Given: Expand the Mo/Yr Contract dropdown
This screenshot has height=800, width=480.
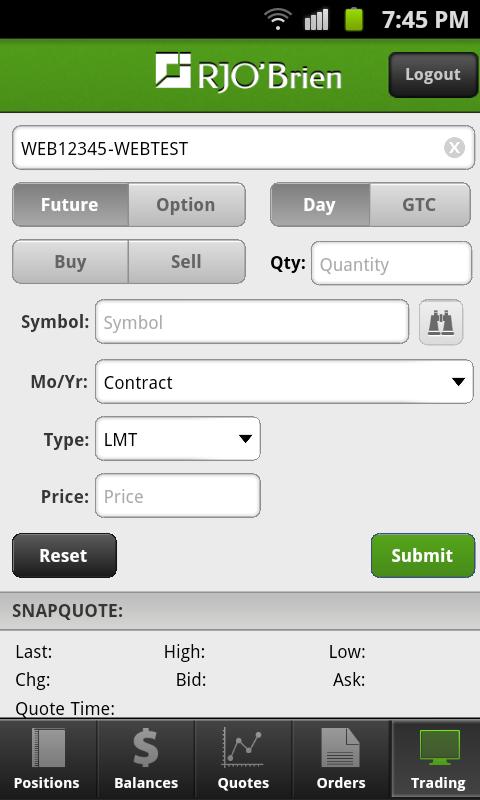Looking at the screenshot, I should pyautogui.click(x=284, y=382).
